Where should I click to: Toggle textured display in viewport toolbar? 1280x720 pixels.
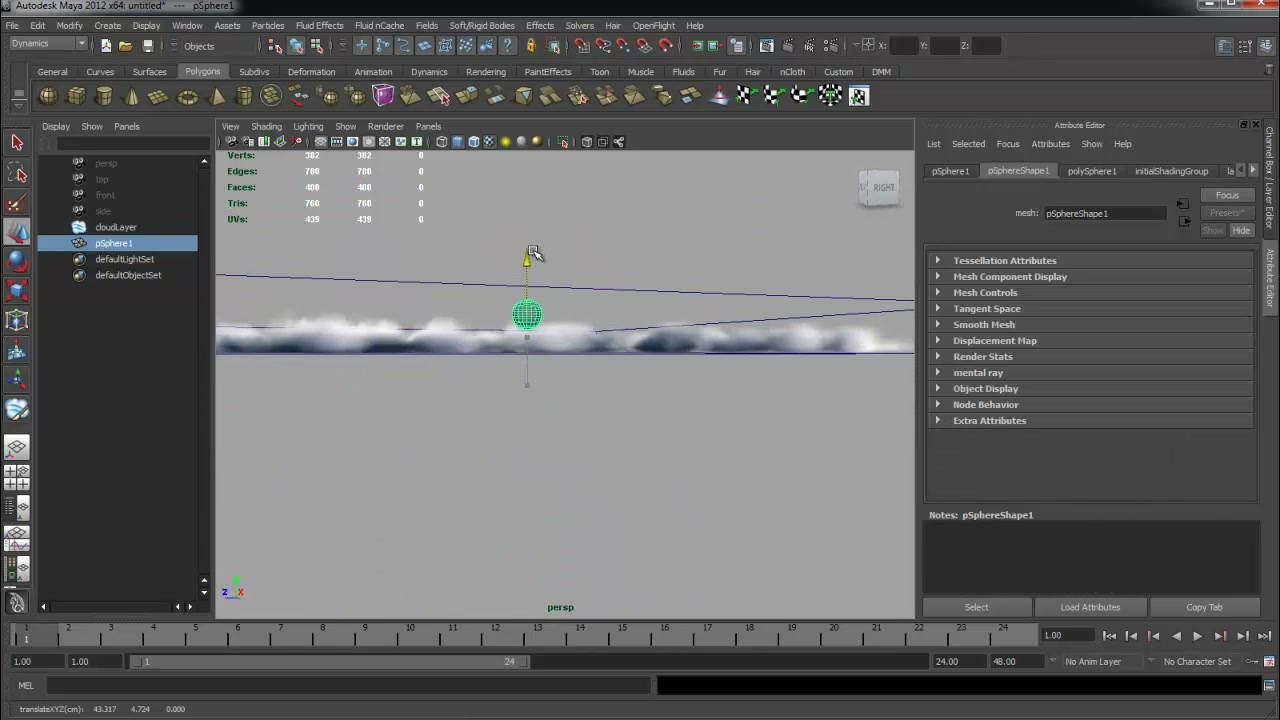tap(489, 142)
